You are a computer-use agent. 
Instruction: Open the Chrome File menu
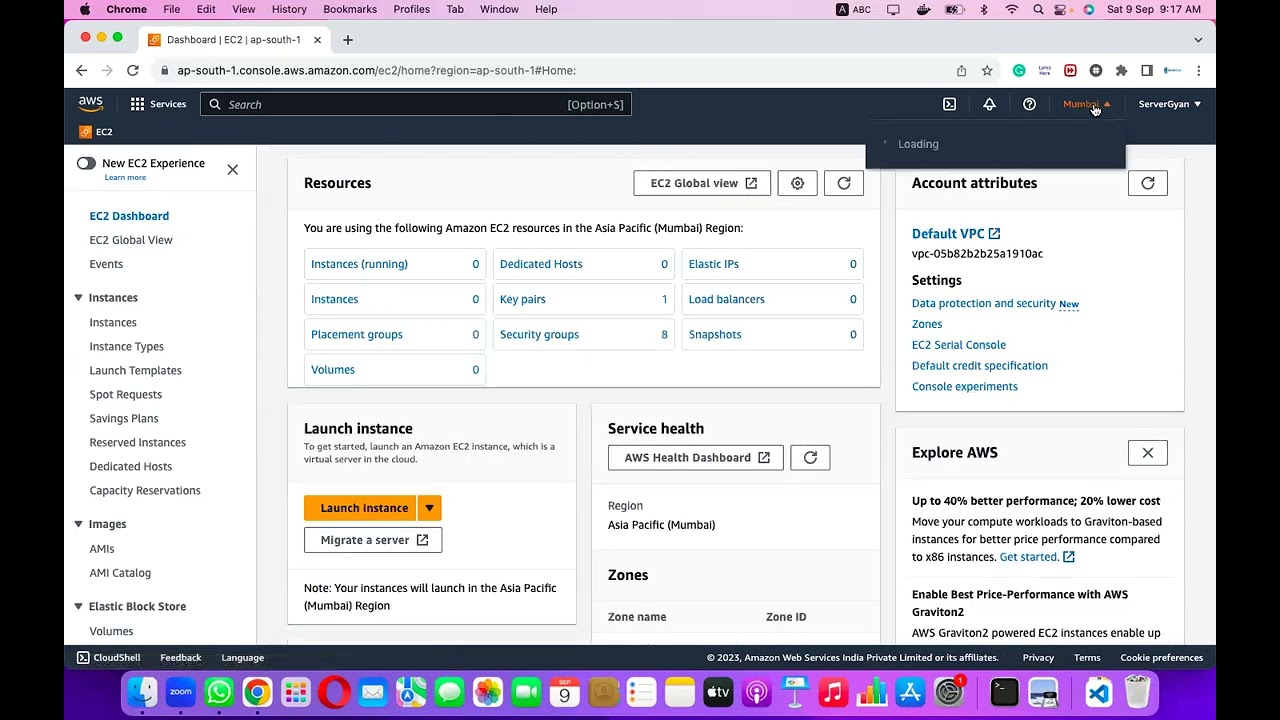pos(172,9)
